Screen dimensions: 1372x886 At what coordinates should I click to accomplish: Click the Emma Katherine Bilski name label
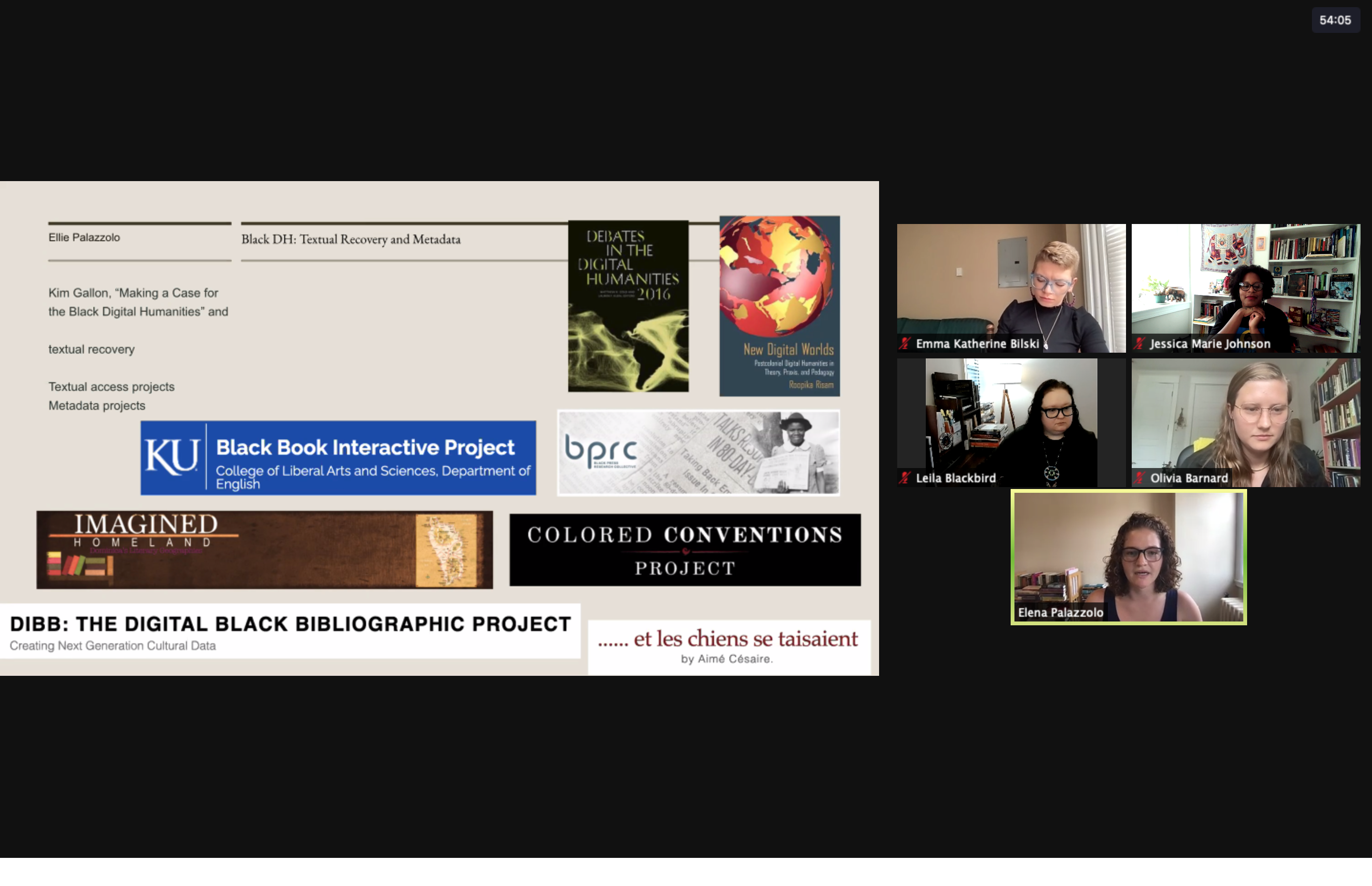pos(977,344)
